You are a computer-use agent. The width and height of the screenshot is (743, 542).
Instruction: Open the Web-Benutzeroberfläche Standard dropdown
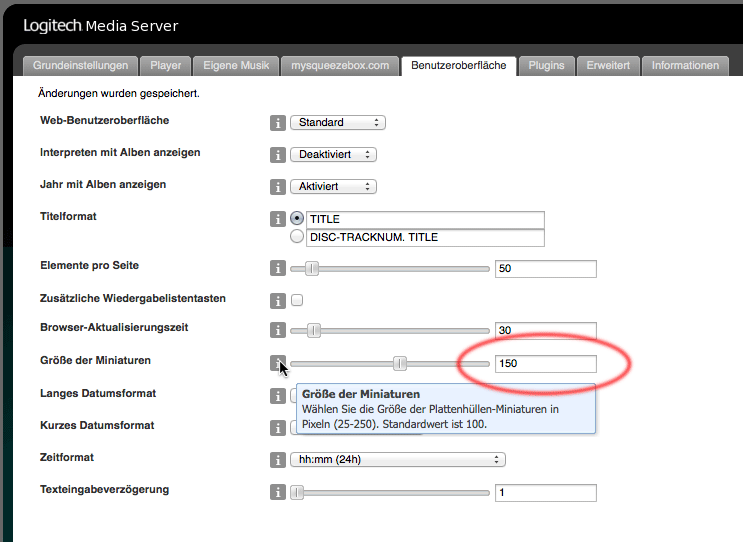click(x=337, y=123)
